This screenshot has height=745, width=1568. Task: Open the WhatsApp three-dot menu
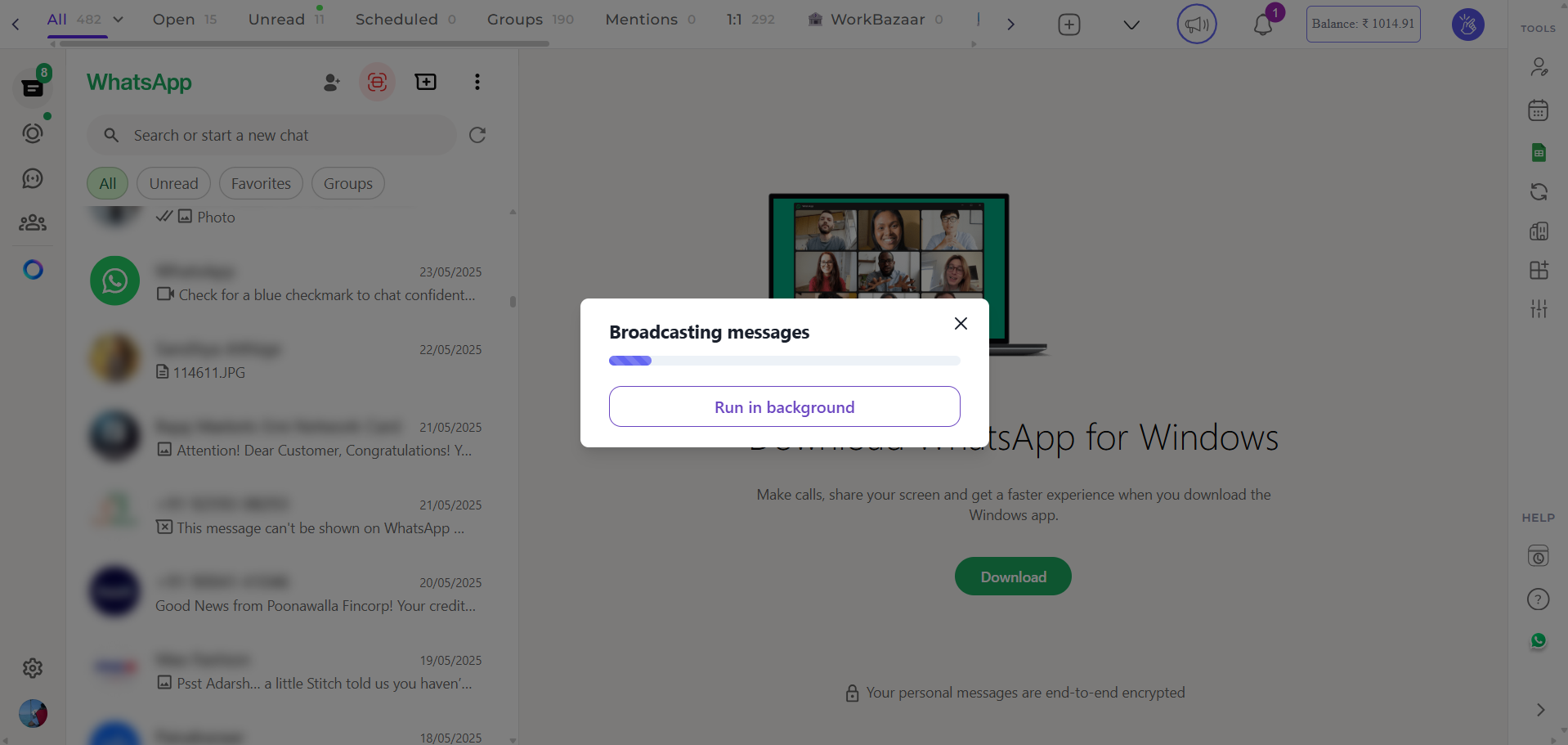tap(477, 82)
